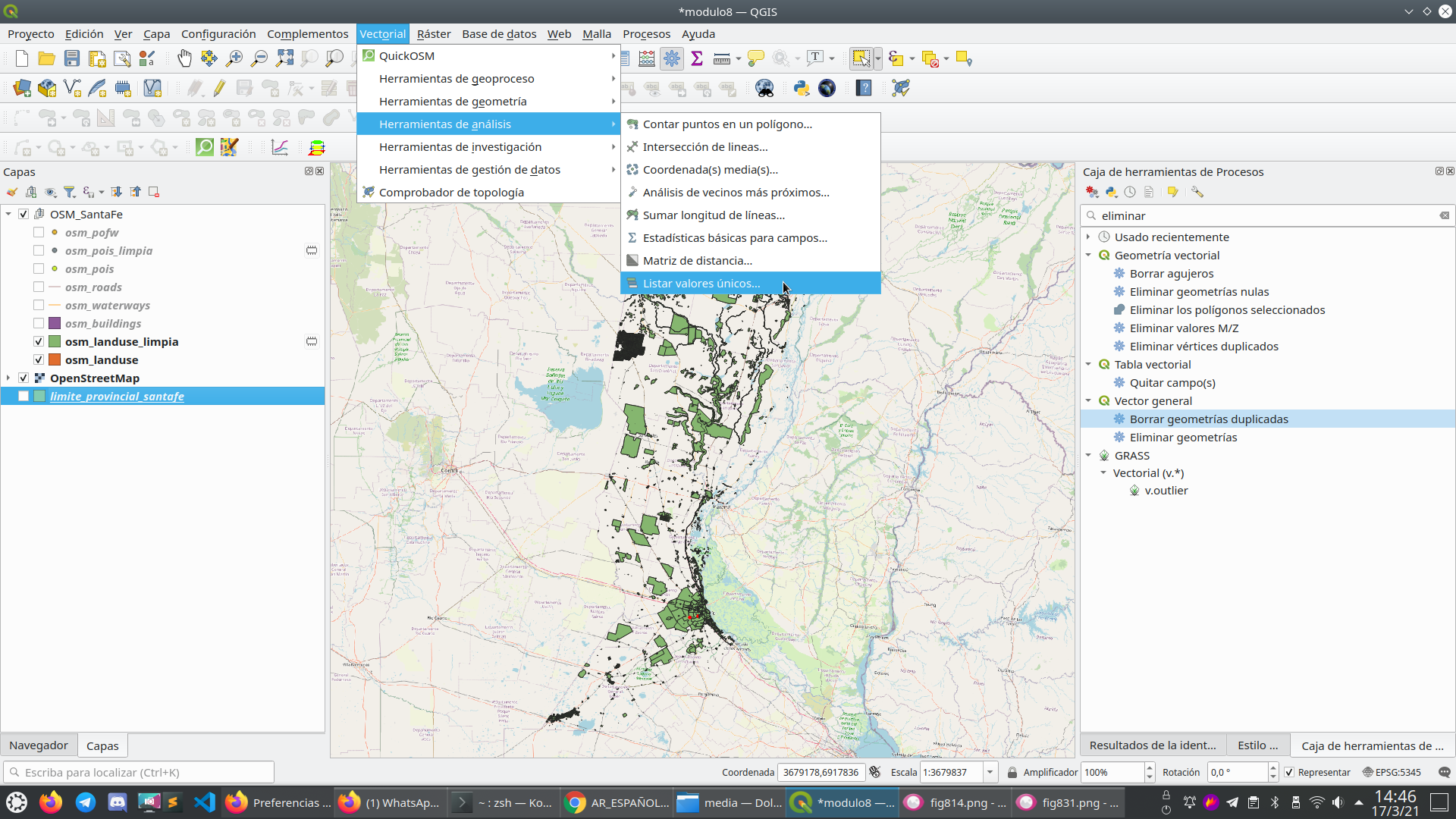Click the osm_buildings purple color swatch

point(55,323)
